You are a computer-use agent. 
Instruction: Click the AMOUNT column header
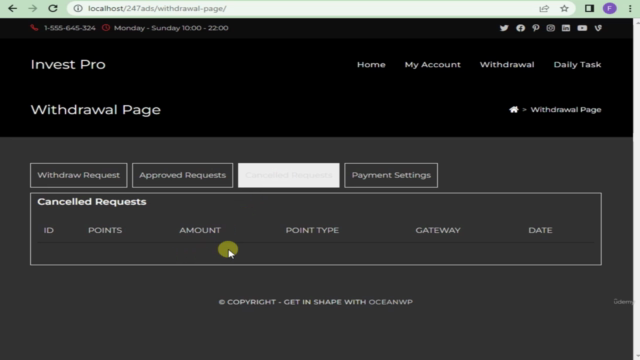tap(200, 230)
